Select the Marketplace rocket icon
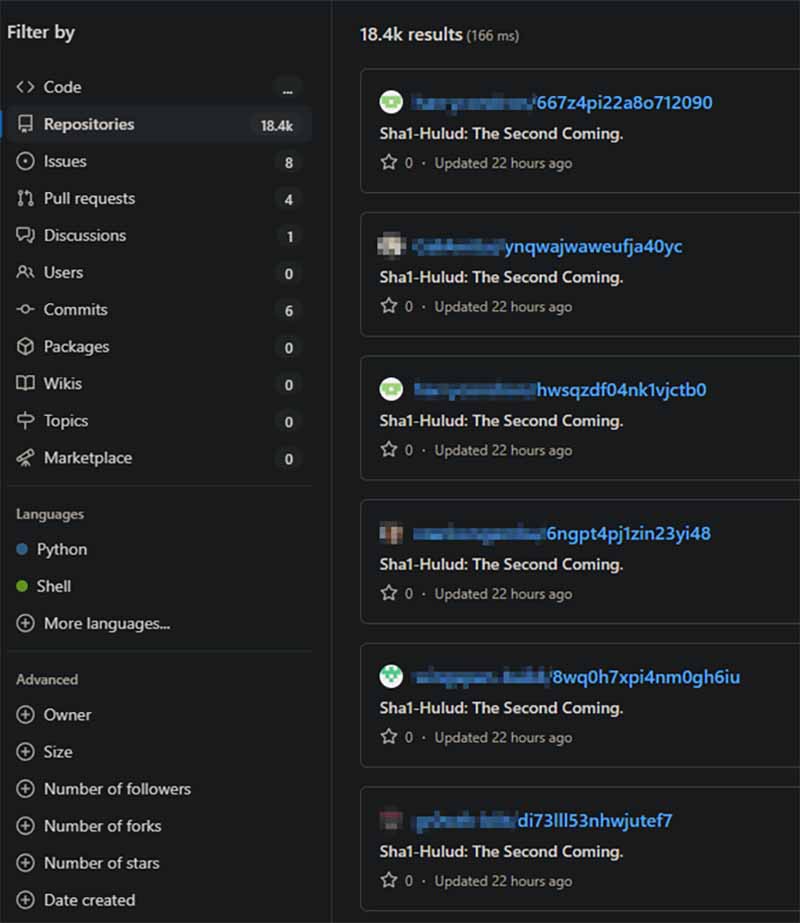Viewport: 800px width, 923px height. 25,458
